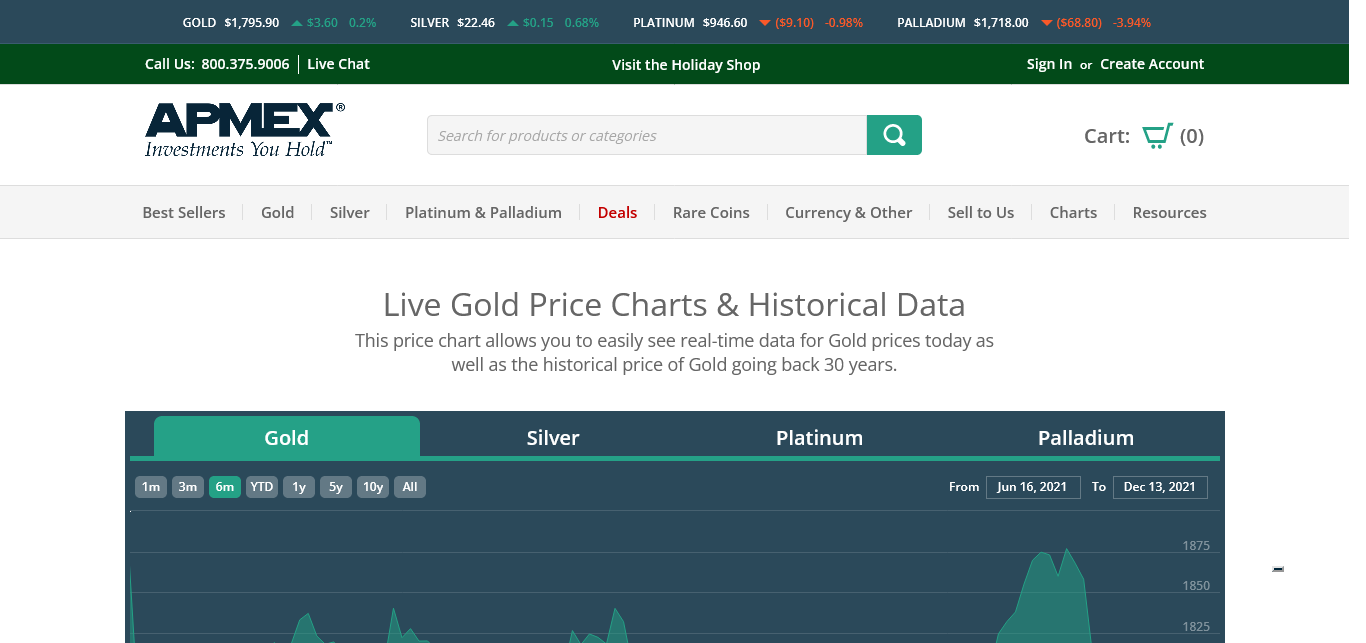Open the Deals menu item

(x=617, y=212)
